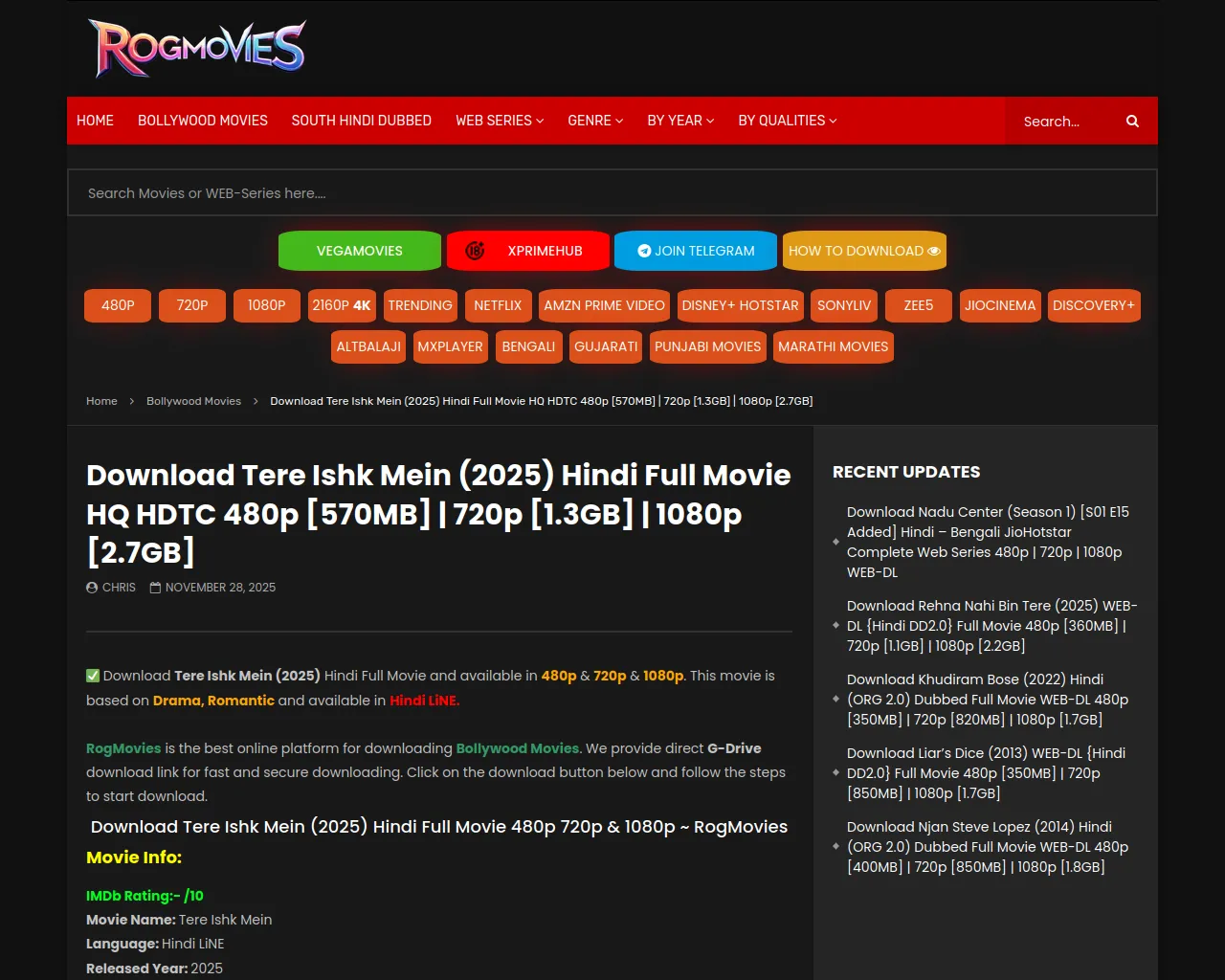Open Bollywood Movies in the navbar

(203, 121)
